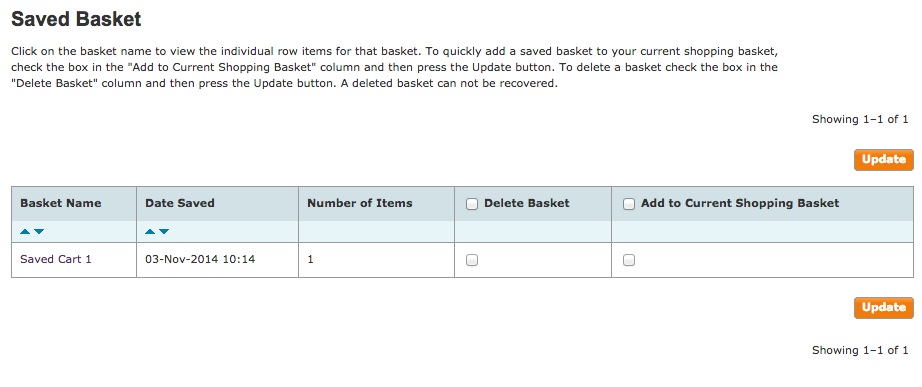Click the Update button below the table
This screenshot has height=387, width=922.
884,308
